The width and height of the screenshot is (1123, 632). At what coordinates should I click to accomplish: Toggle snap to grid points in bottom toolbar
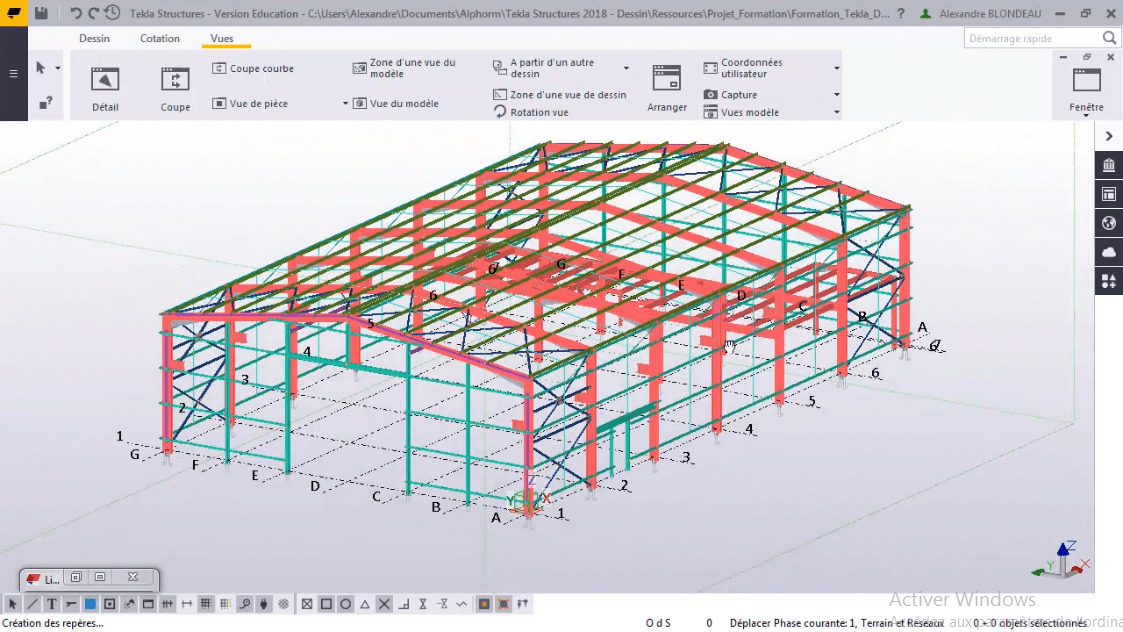pos(208,603)
